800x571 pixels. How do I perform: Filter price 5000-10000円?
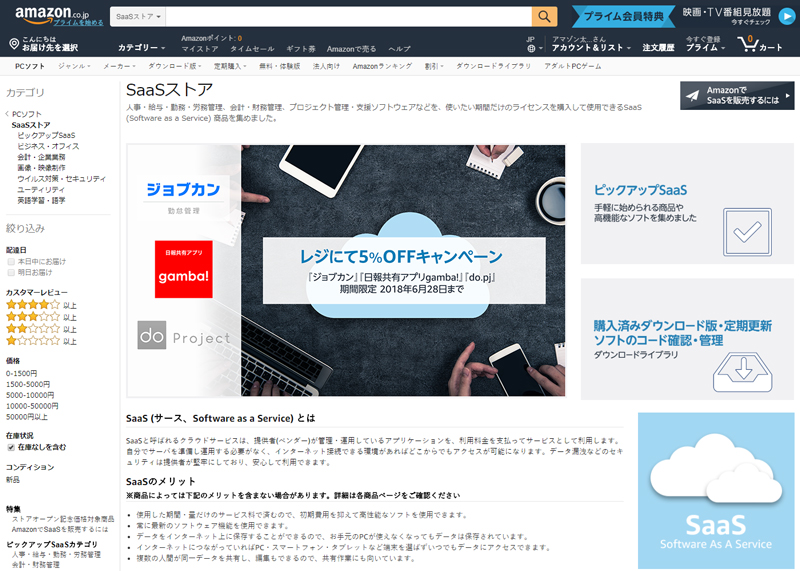pos(30,395)
